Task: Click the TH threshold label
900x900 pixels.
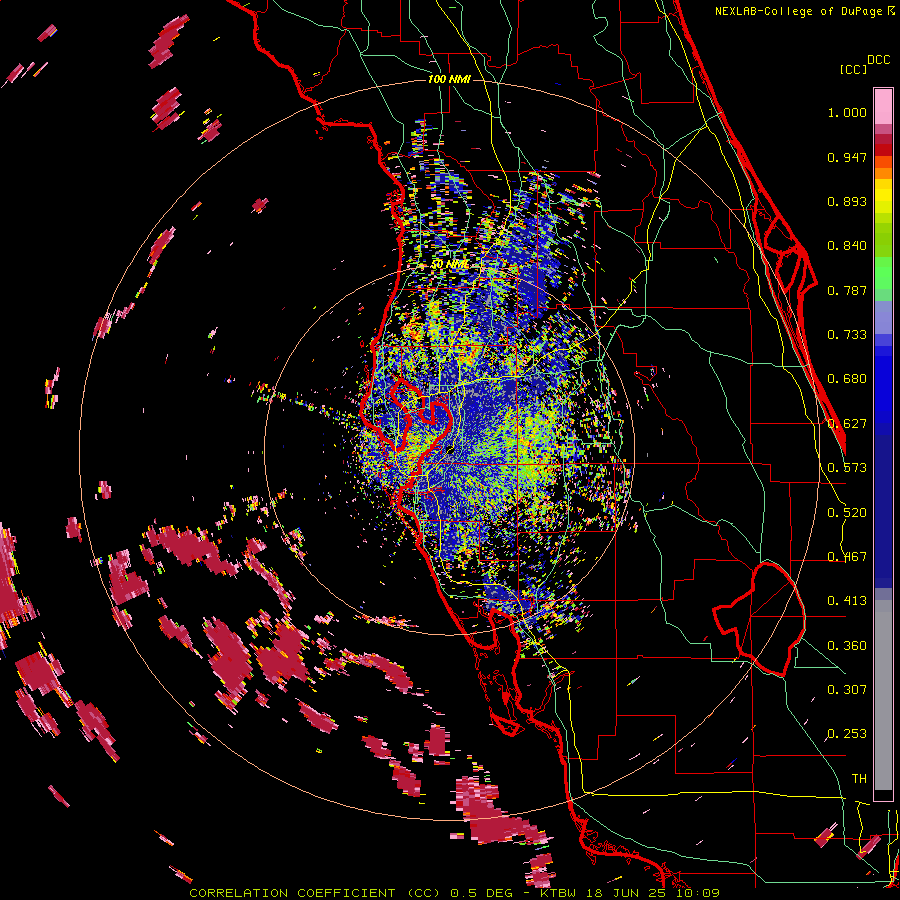Action: 859,779
